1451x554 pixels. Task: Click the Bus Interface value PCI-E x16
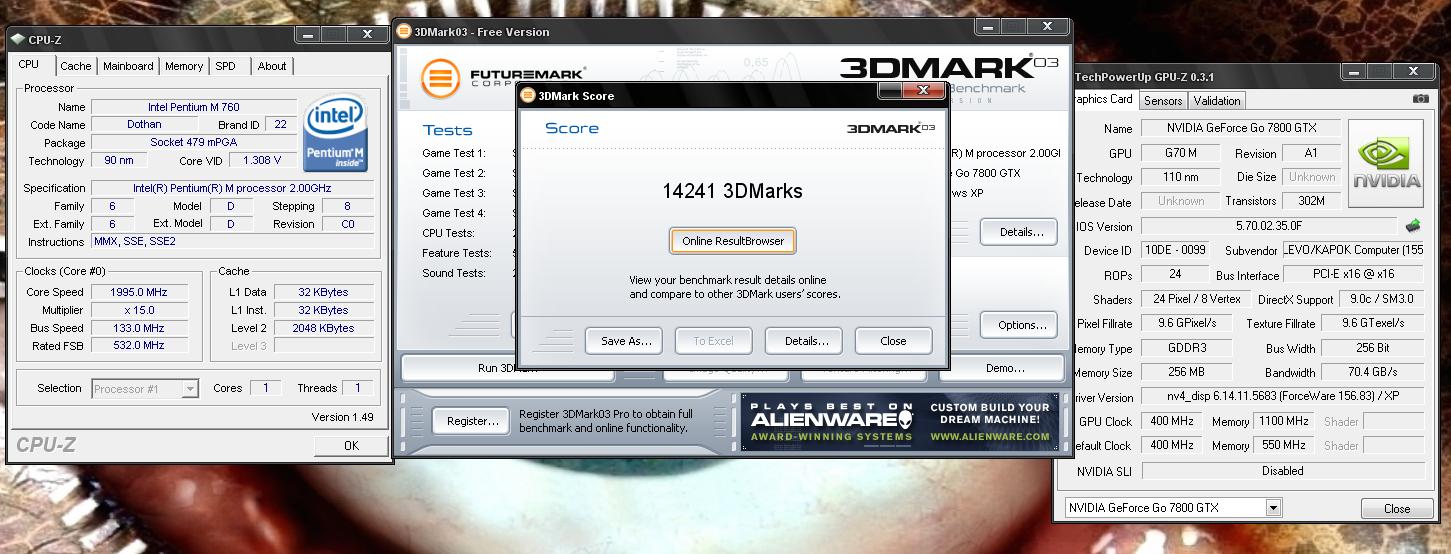pyautogui.click(x=1353, y=274)
